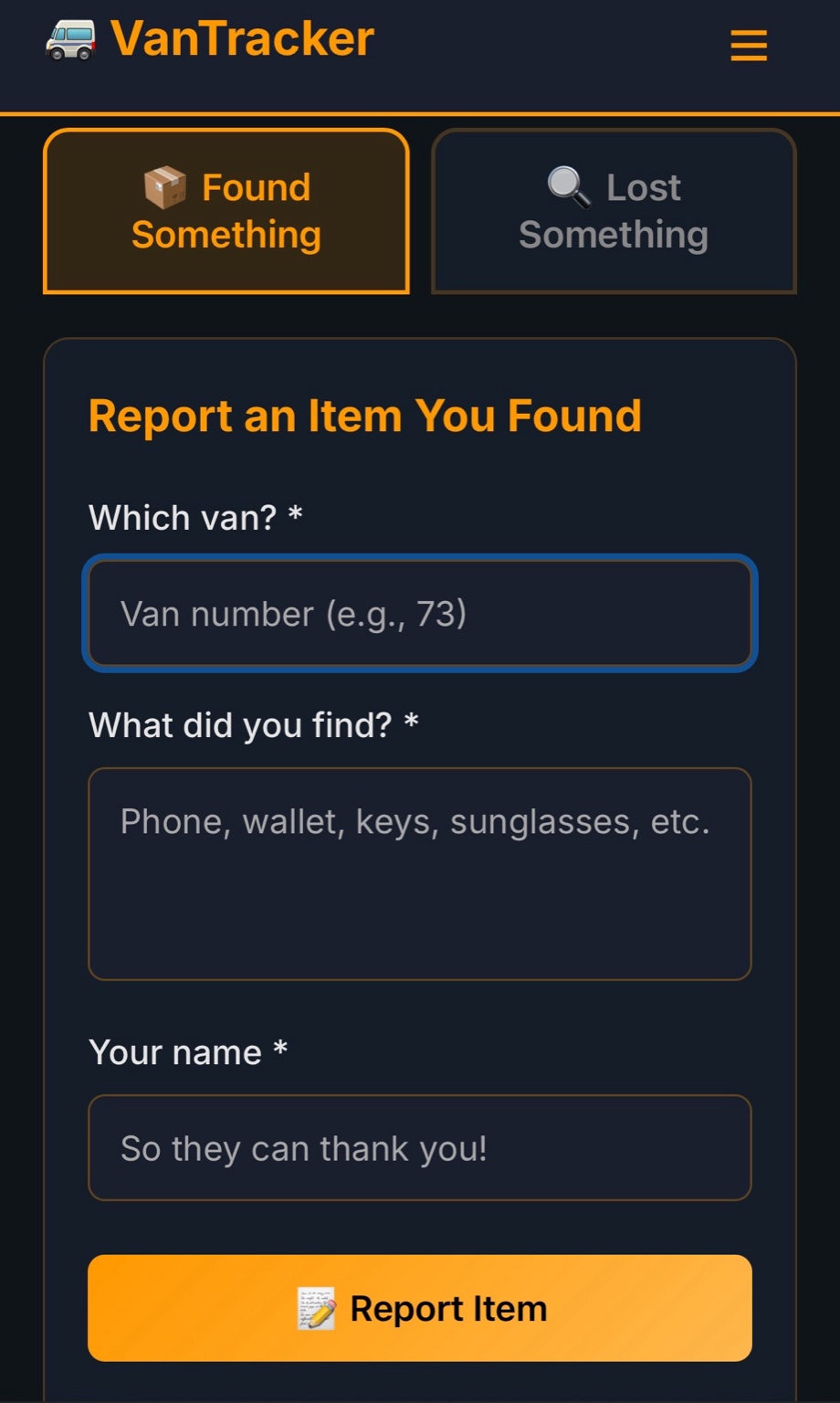The height and width of the screenshot is (1403, 840).
Task: Click the asterisk beside 'Which van?'
Action: tap(295, 516)
